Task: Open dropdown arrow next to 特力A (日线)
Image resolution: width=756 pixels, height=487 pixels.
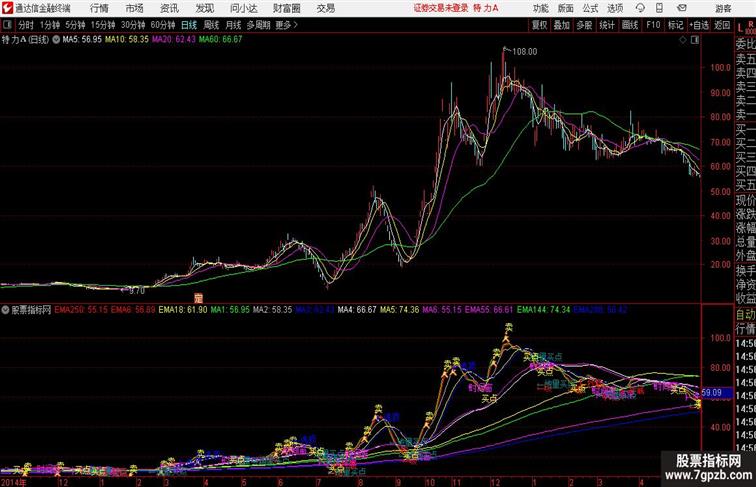Action: pyautogui.click(x=56, y=40)
